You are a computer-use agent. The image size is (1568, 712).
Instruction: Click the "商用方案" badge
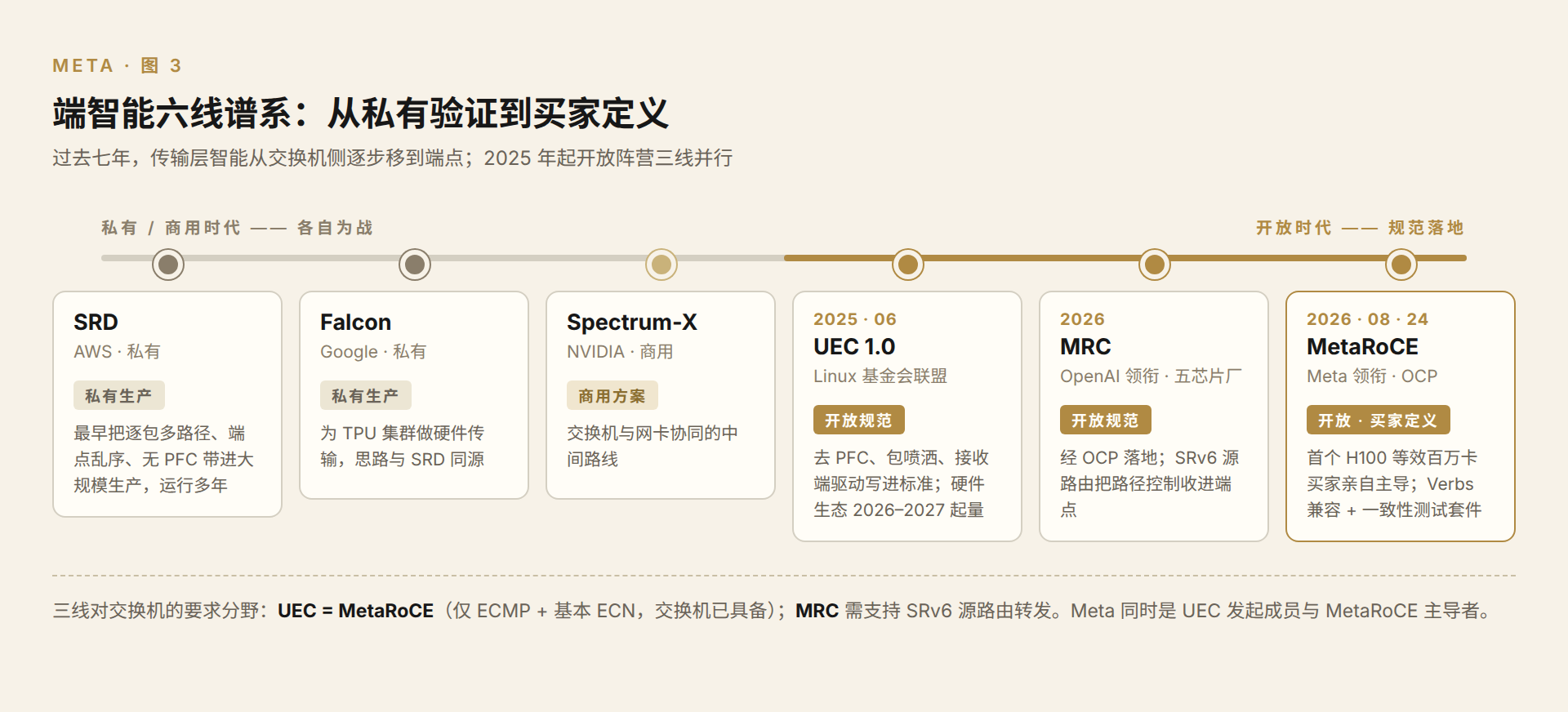612,396
